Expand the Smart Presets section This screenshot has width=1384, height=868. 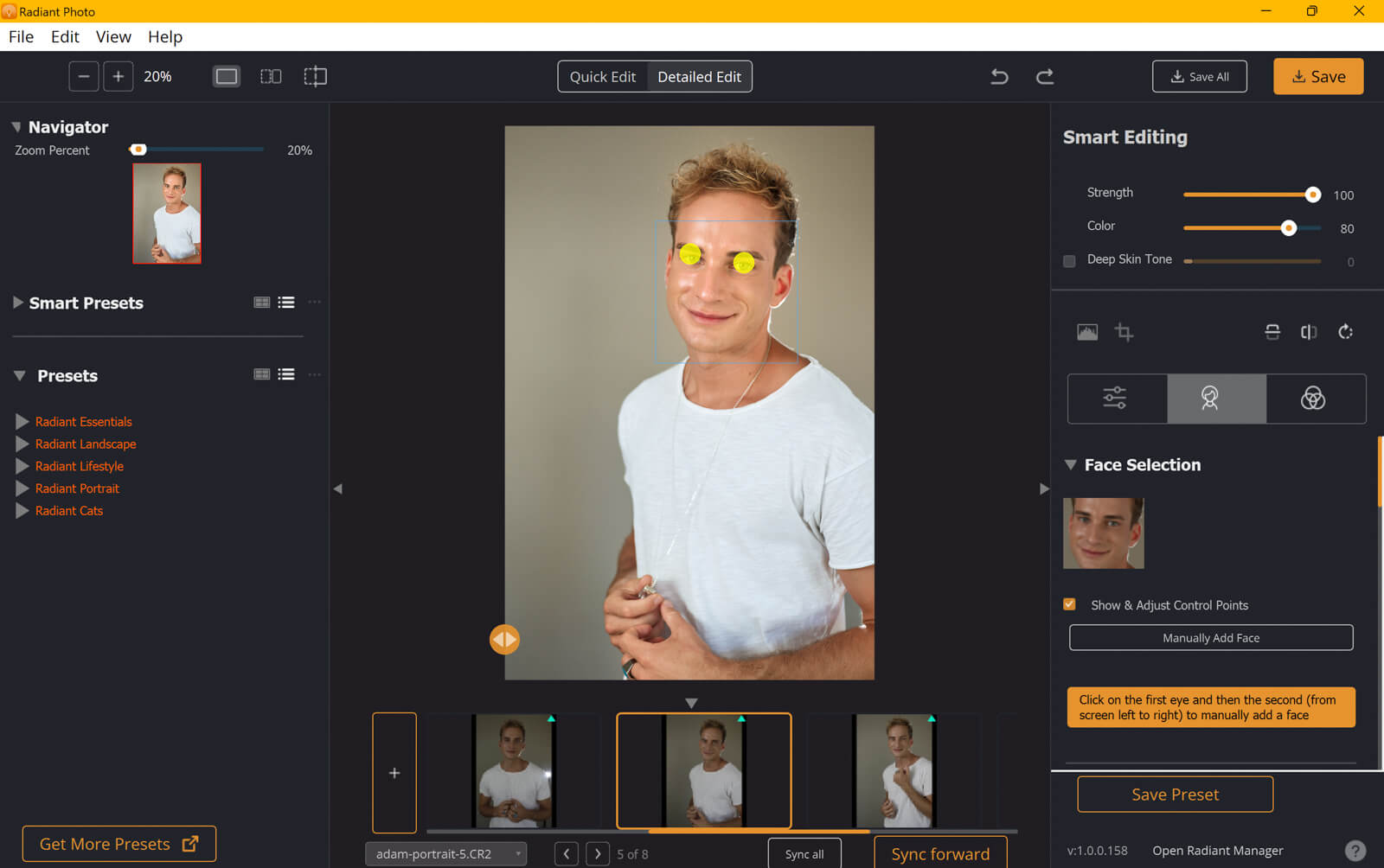pos(18,303)
